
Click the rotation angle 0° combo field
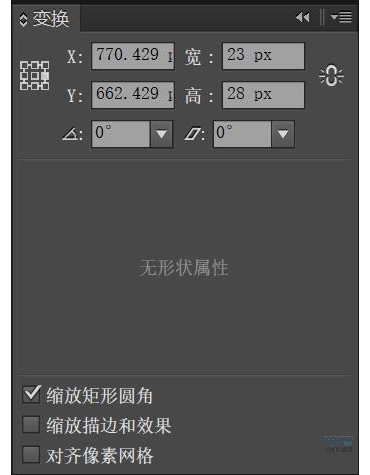pos(121,134)
